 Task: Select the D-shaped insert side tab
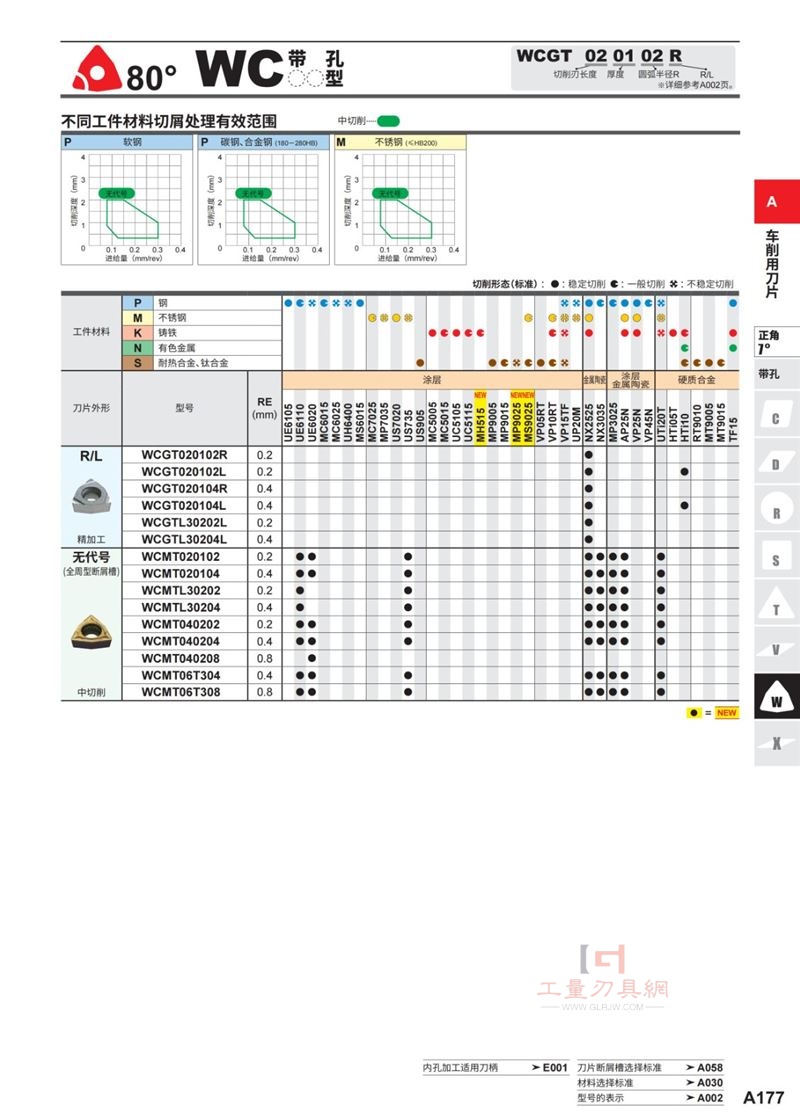776,464
